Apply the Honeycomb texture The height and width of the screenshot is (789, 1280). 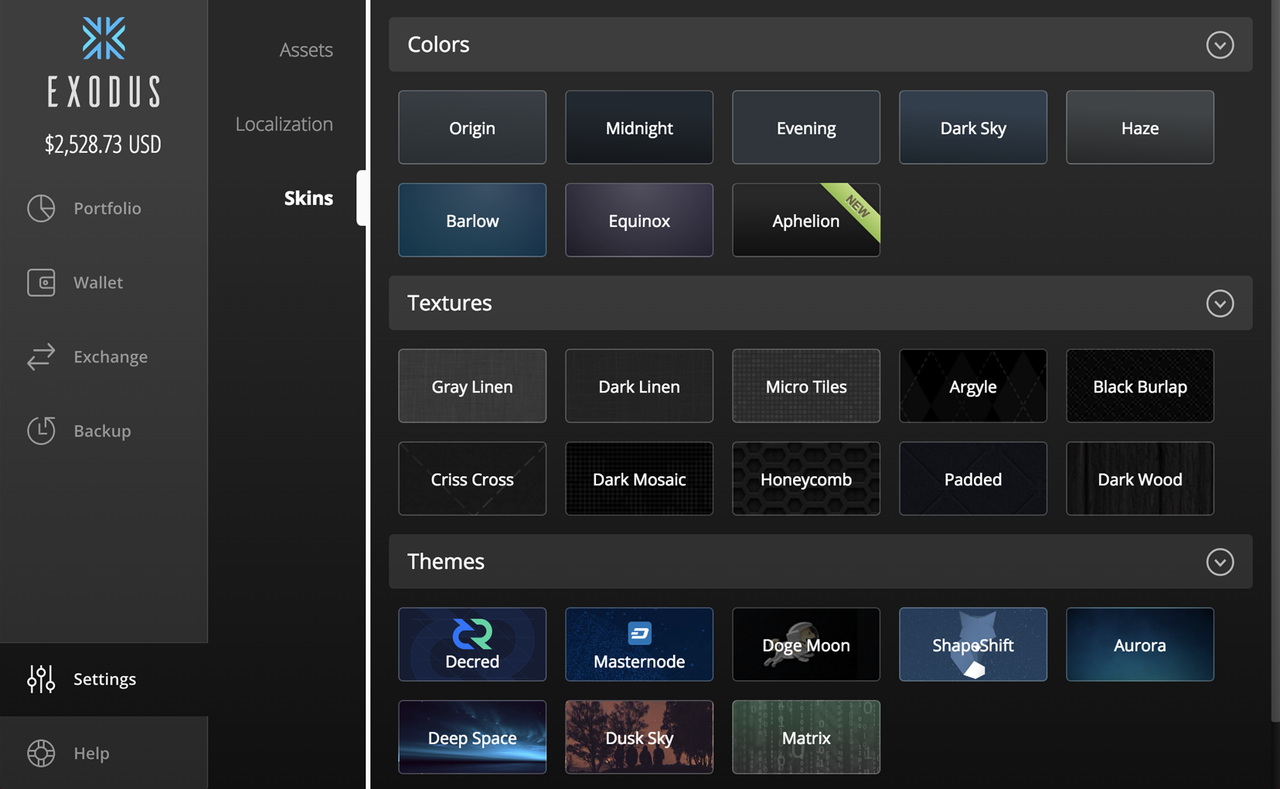805,479
